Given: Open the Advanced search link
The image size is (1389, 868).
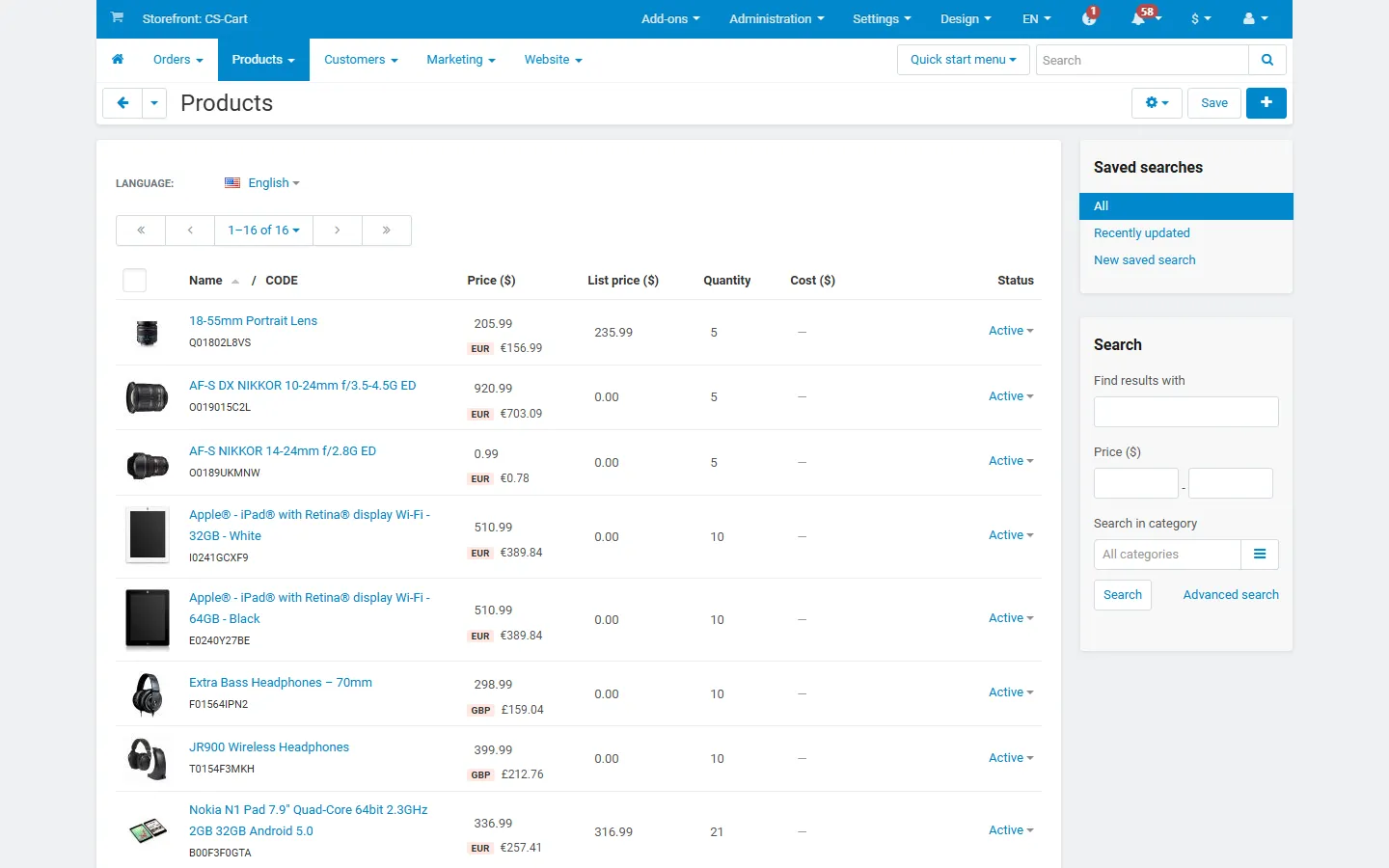Looking at the screenshot, I should [x=1231, y=595].
